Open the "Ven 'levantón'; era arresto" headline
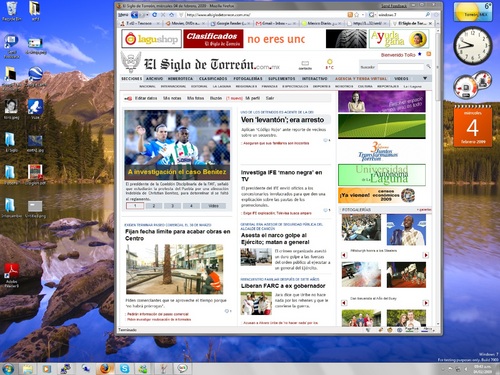 tap(282, 120)
